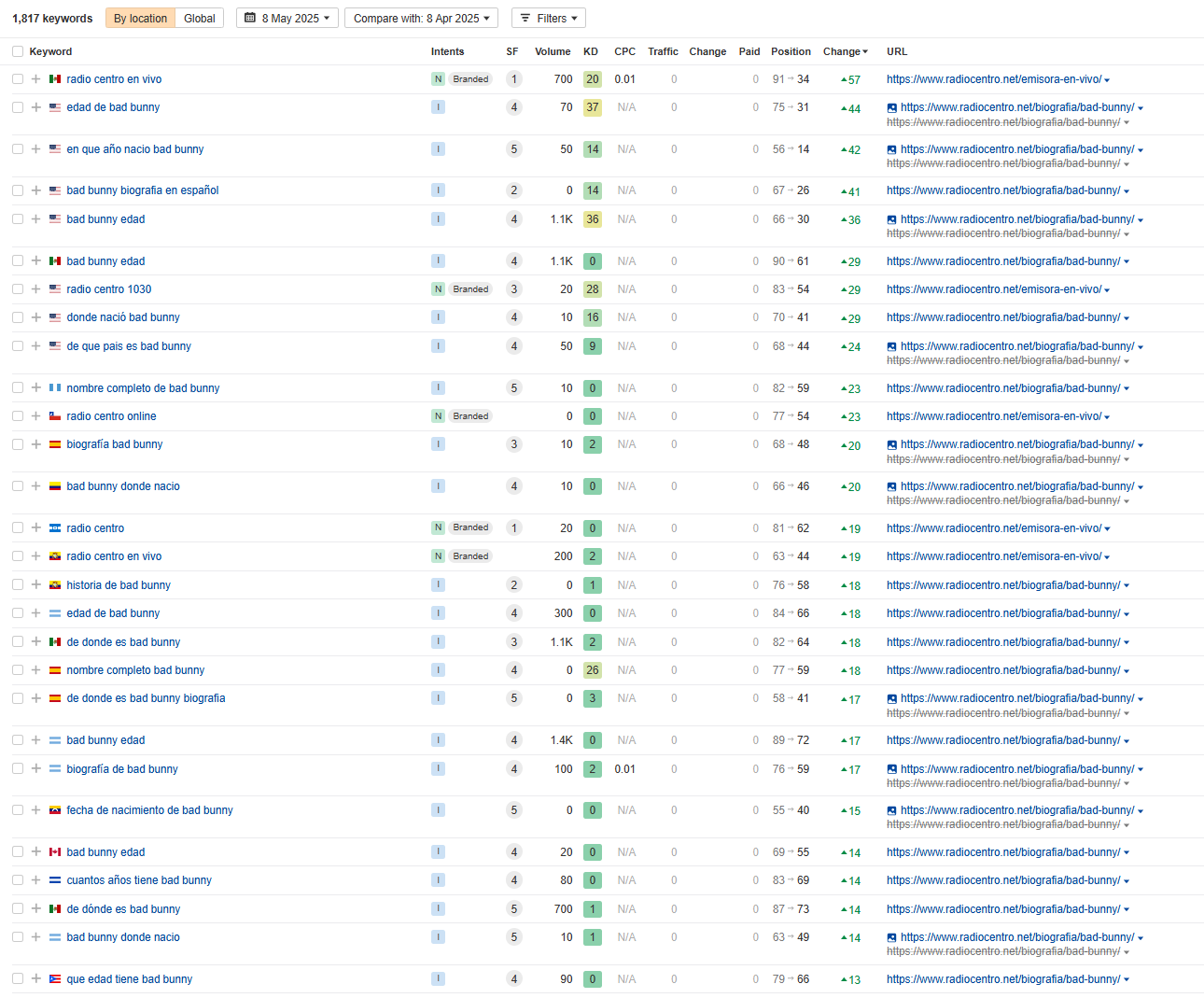Open the emisora-en-vivo URL for 'radio centro online'
The image size is (1204, 998).
pyautogui.click(x=993, y=416)
